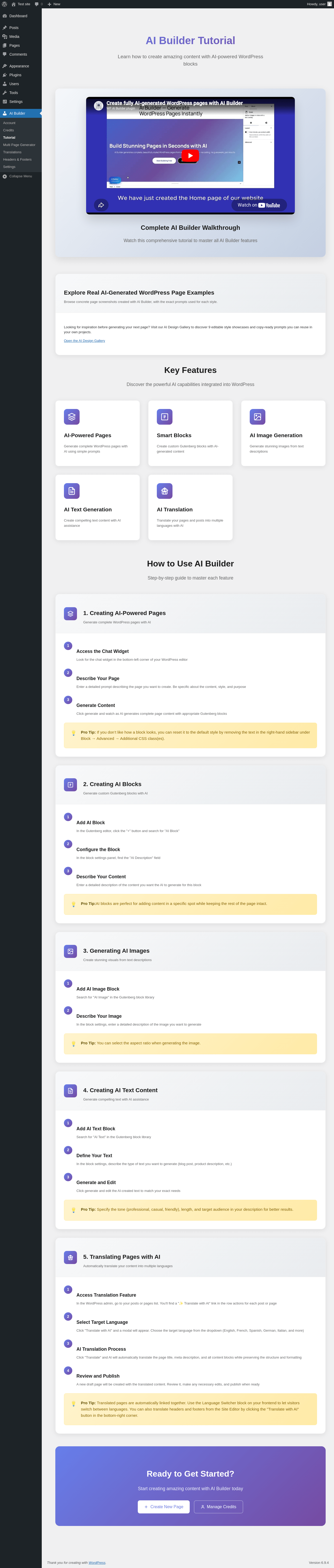Click the WordPress logo in the admin bar

(x=4, y=4)
